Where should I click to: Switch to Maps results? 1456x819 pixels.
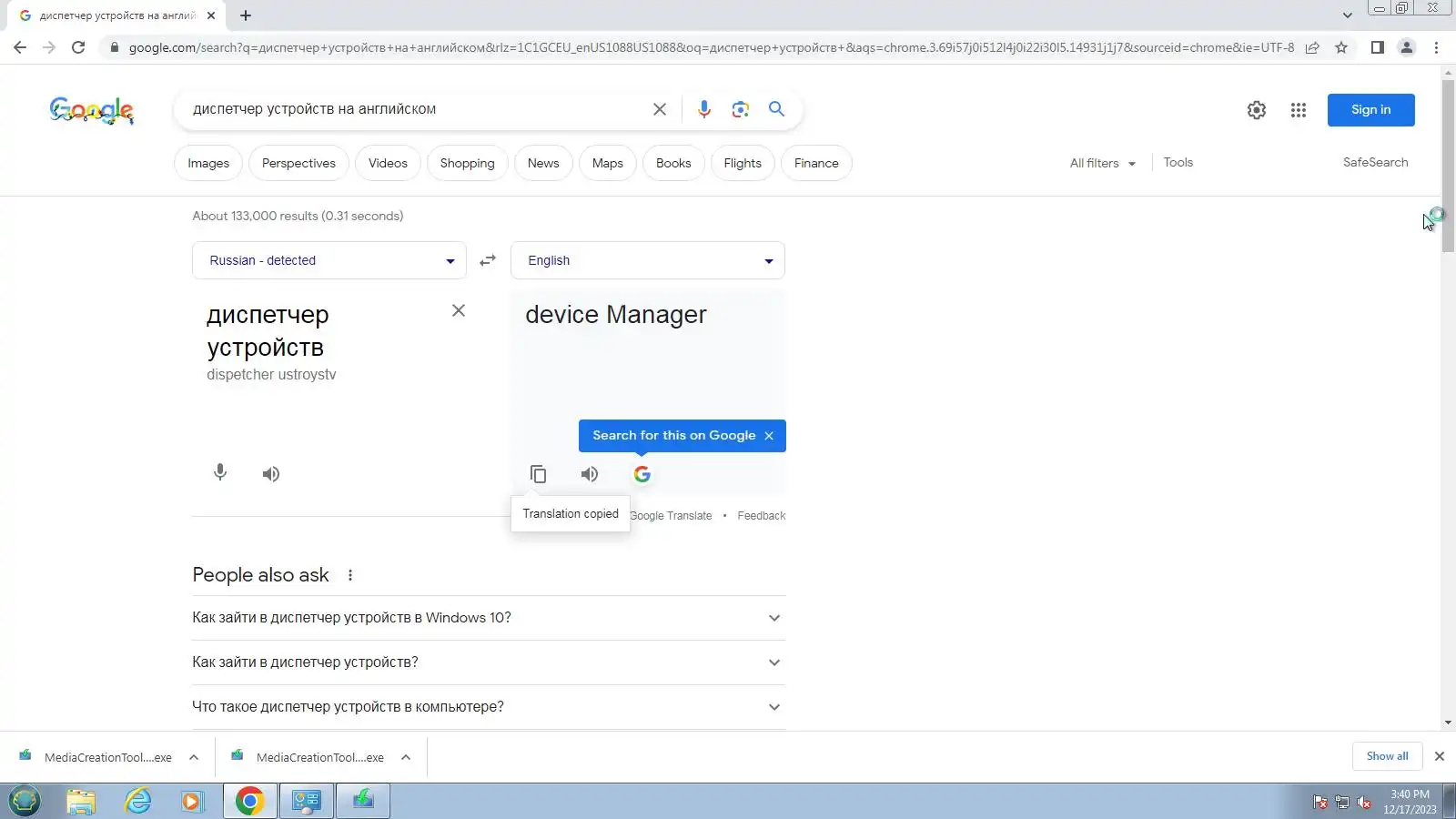[608, 163]
